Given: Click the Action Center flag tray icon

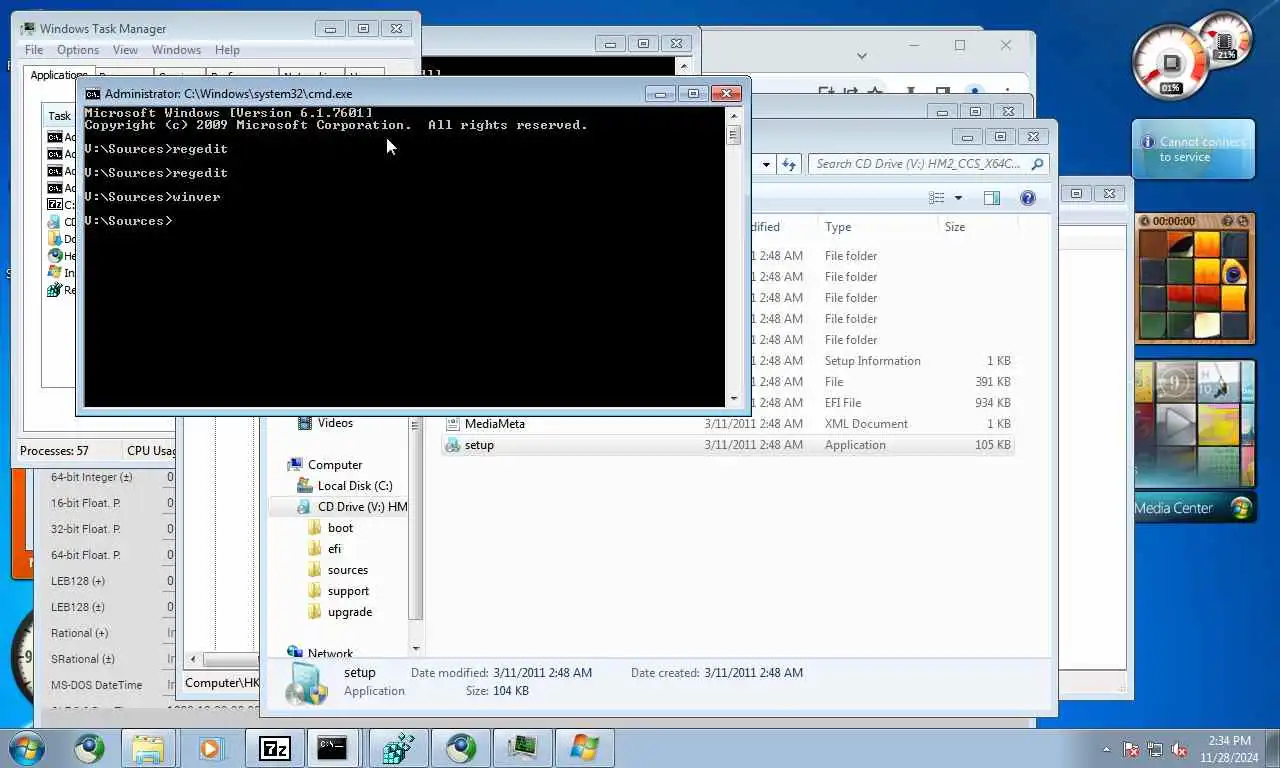Looking at the screenshot, I should pos(1131,749).
